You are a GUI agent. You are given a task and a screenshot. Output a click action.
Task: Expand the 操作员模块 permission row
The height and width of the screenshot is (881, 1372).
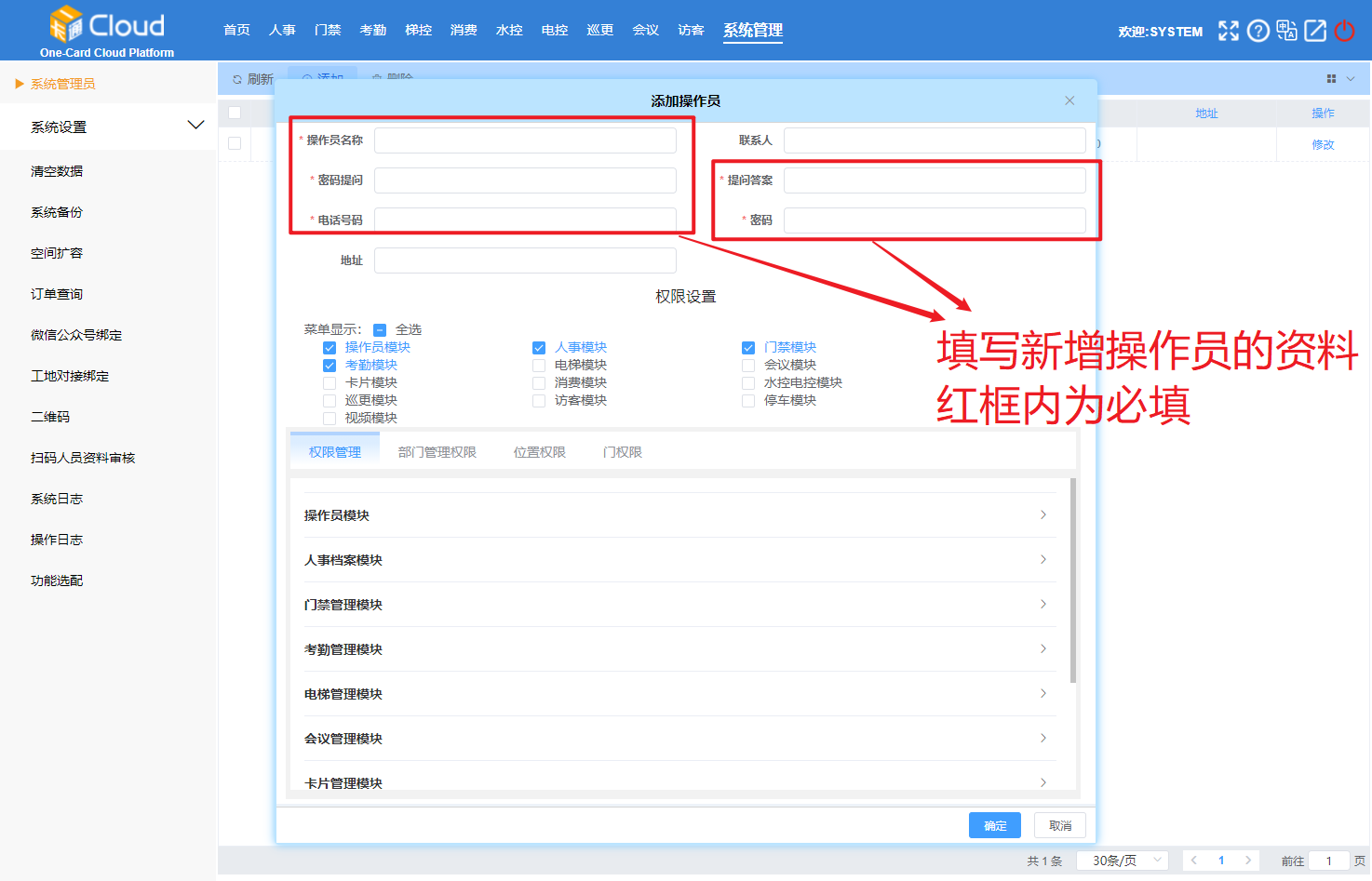tap(1042, 514)
